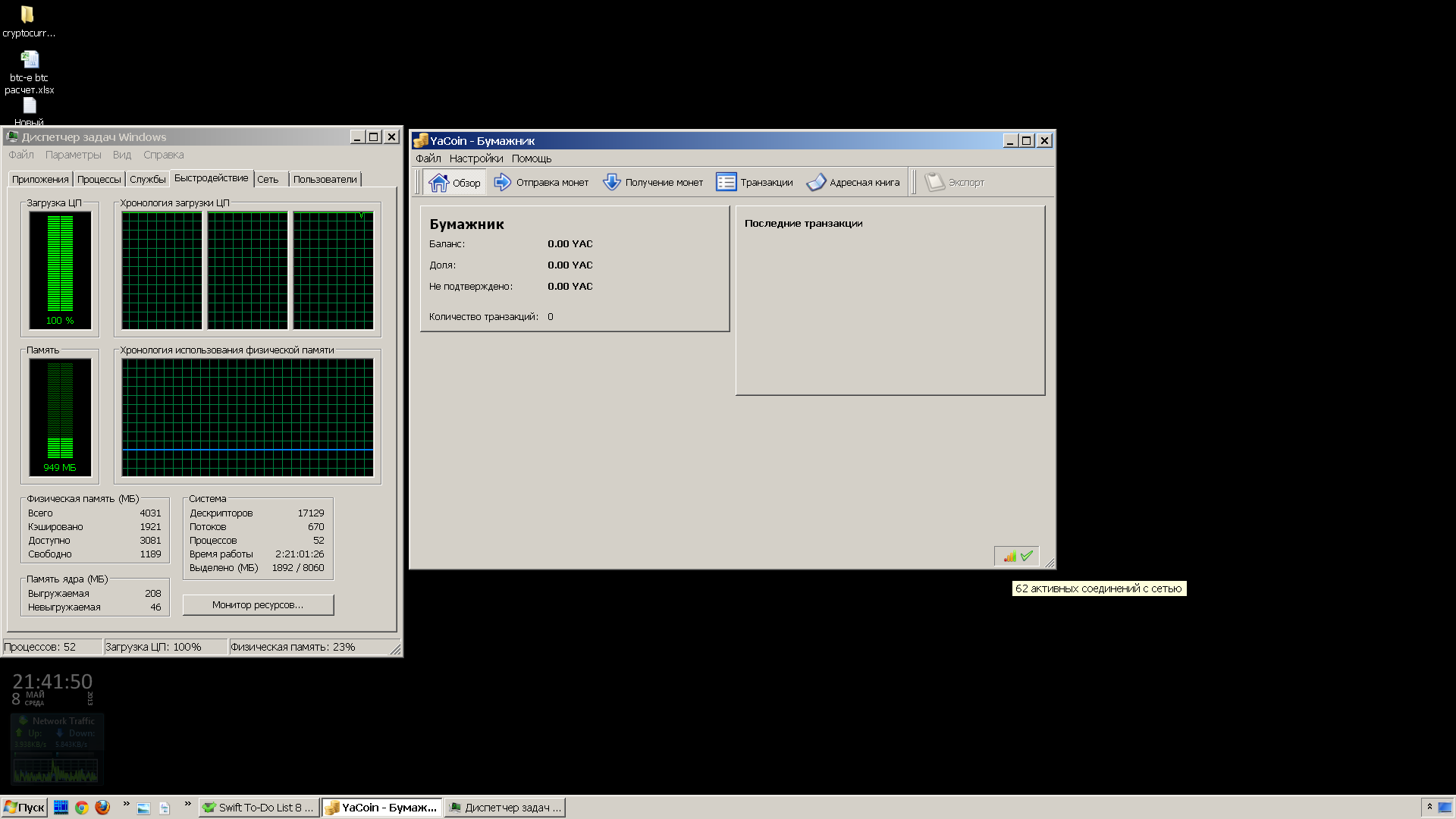Switch to the Сеть tab
This screenshot has height=819, width=1456.
[x=268, y=180]
